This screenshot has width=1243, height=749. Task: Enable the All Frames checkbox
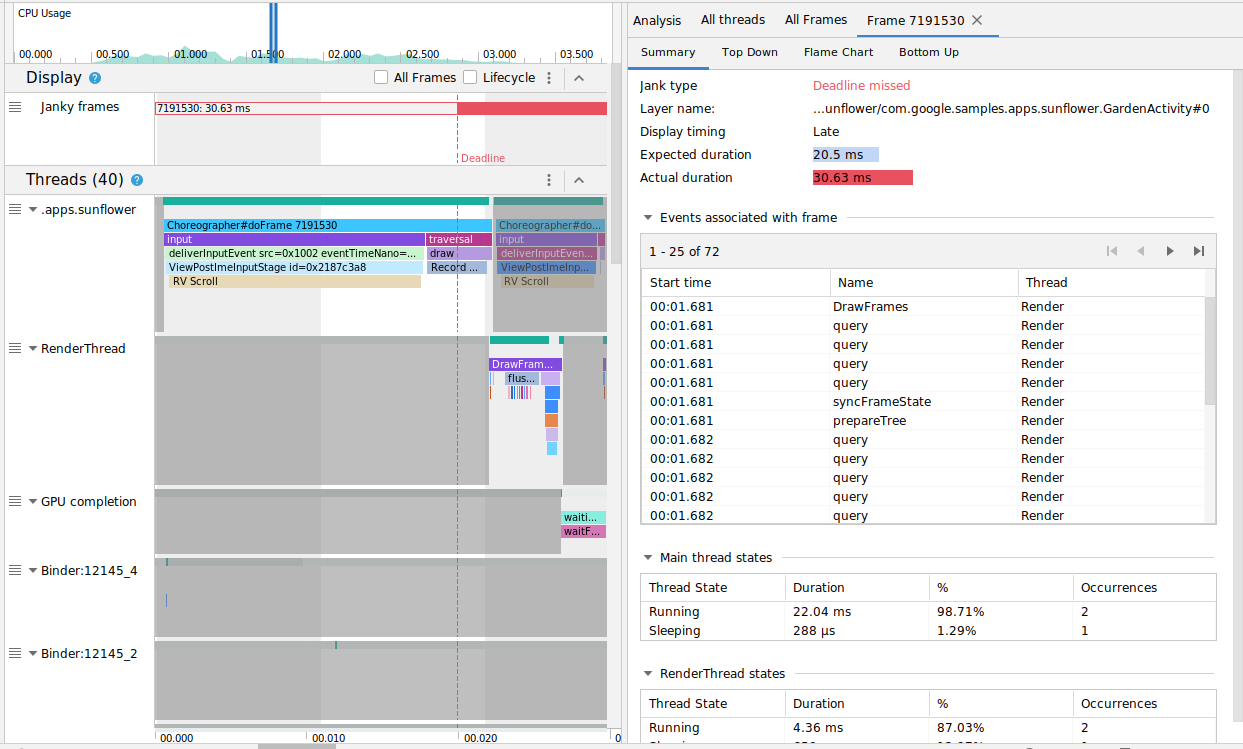pos(380,77)
